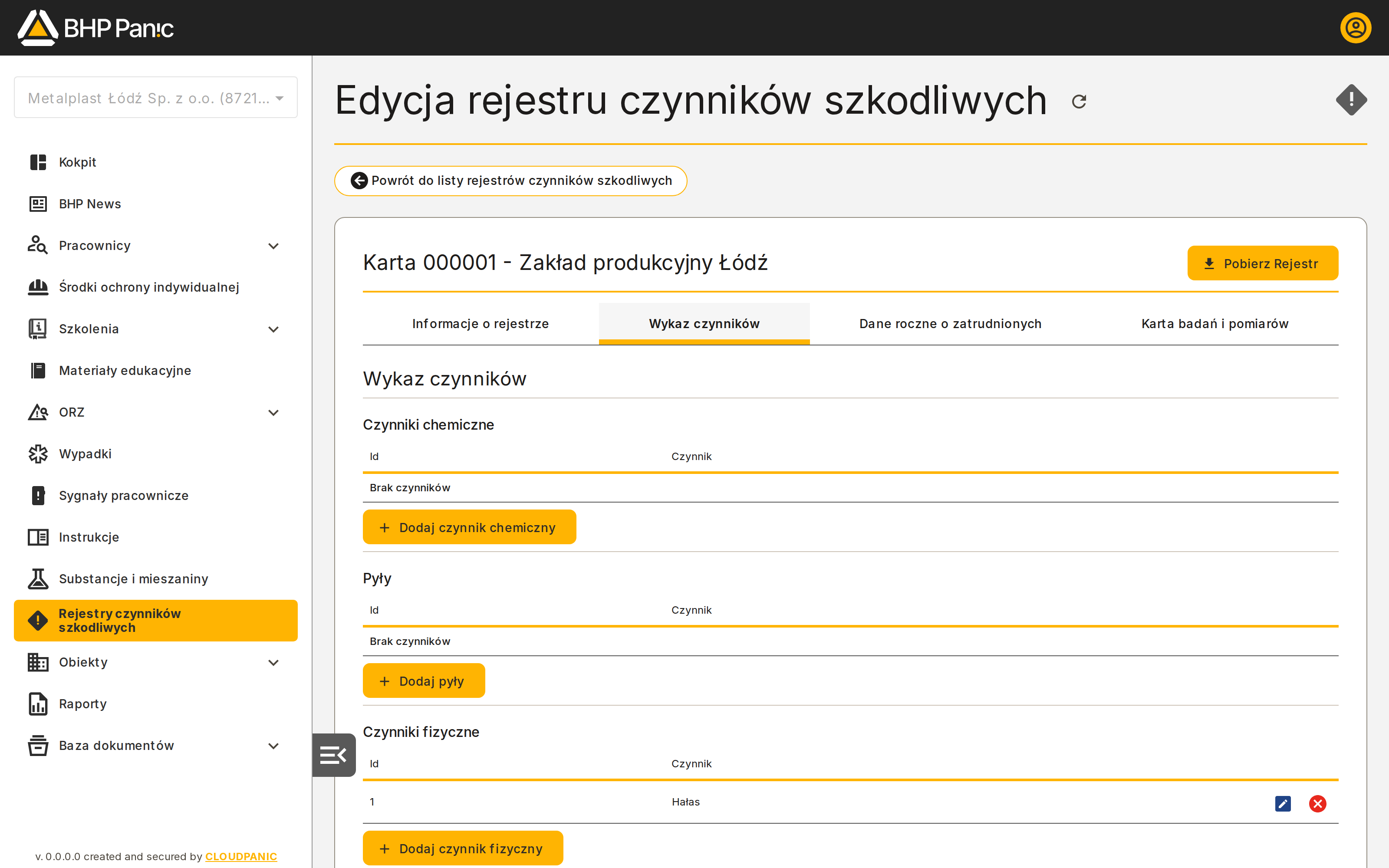The image size is (1389, 868).
Task: Collapse the sidebar with the menu toggle icon
Action: point(333,755)
